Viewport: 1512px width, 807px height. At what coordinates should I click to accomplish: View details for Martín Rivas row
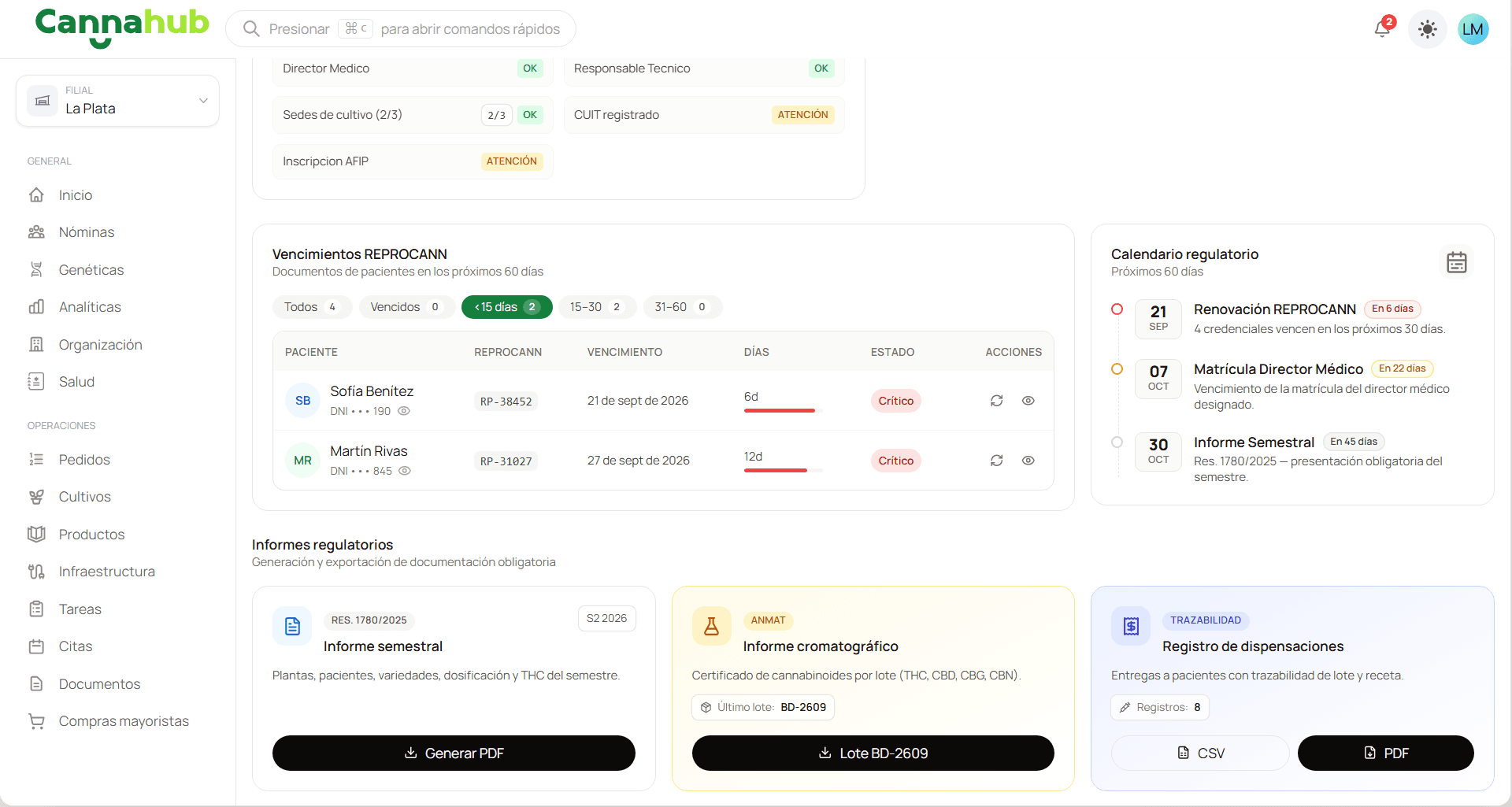click(x=1028, y=461)
